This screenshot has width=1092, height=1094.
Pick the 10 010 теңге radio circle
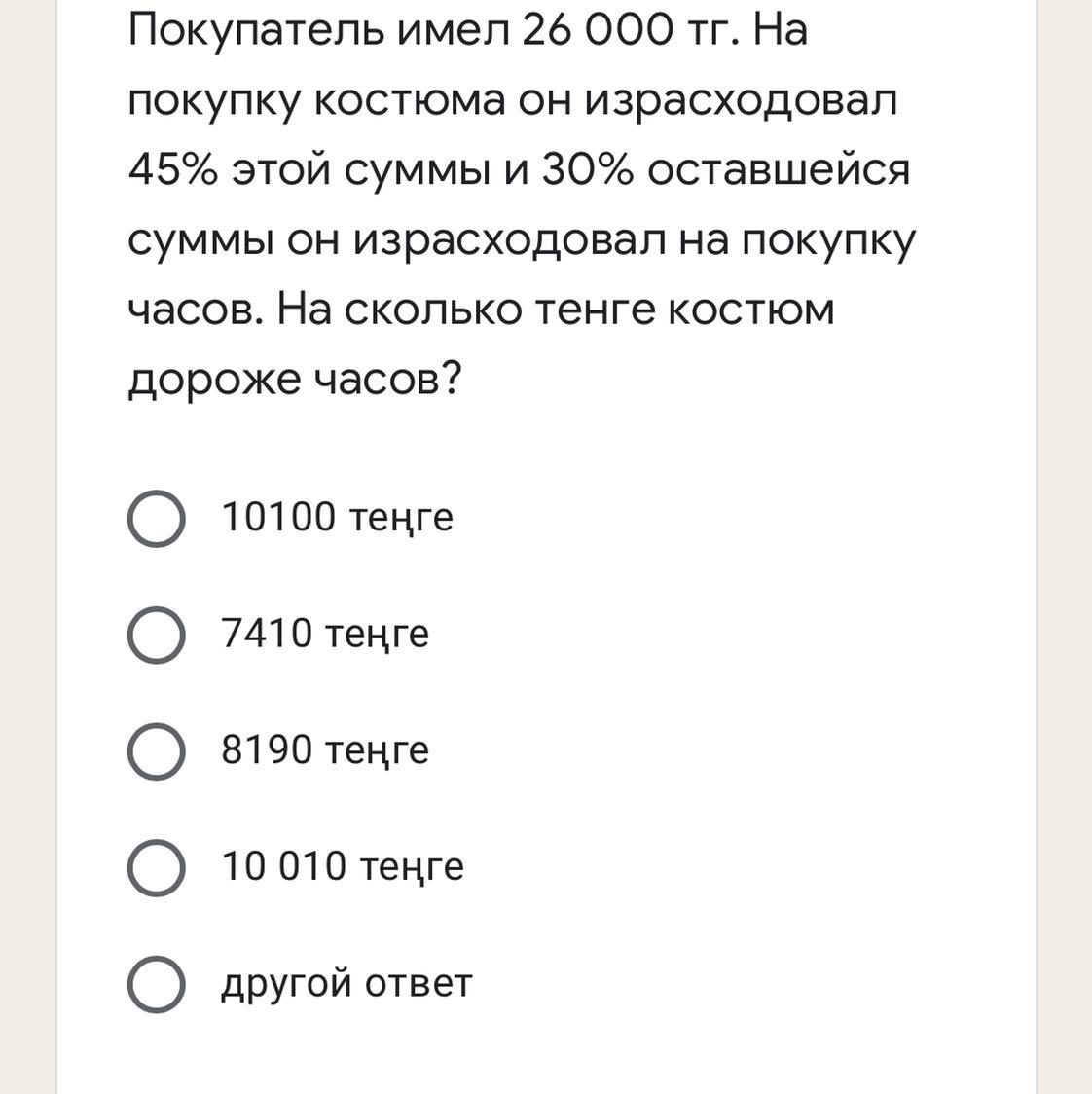tap(157, 868)
